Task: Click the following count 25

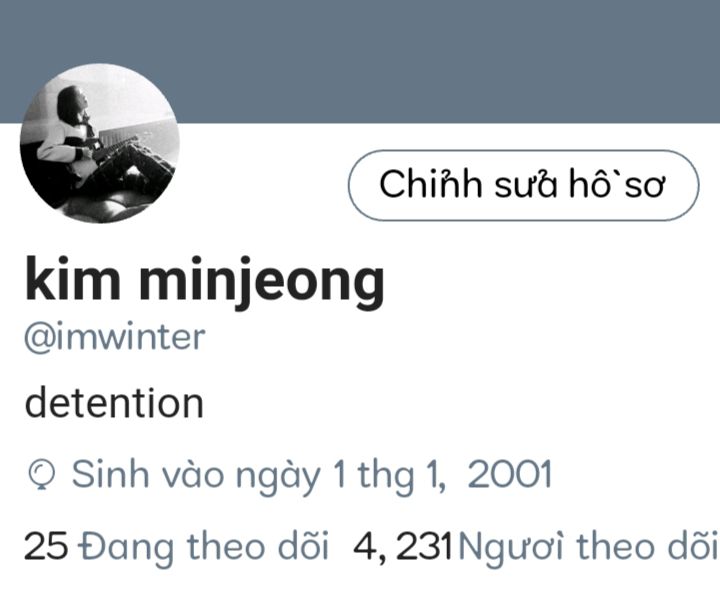Action: tap(46, 546)
